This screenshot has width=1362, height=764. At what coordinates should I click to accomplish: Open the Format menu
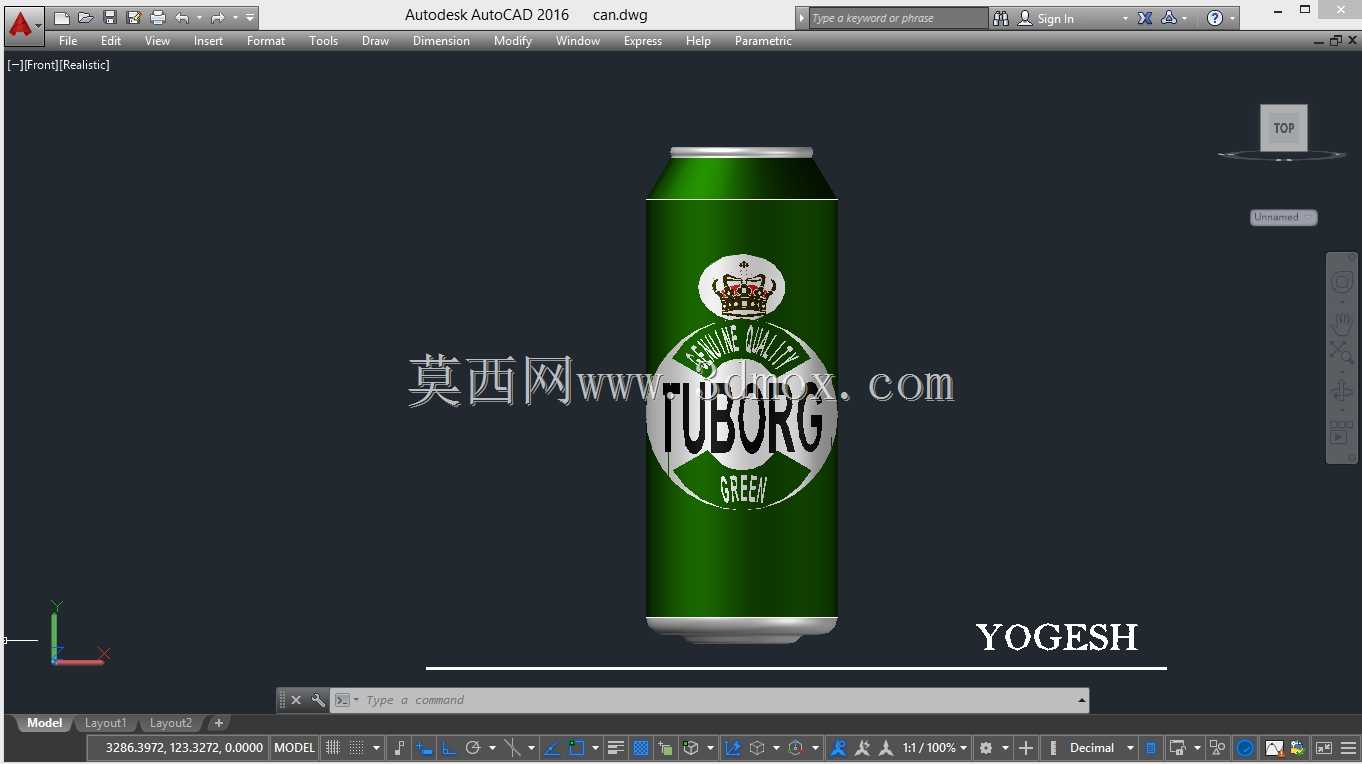(x=266, y=41)
